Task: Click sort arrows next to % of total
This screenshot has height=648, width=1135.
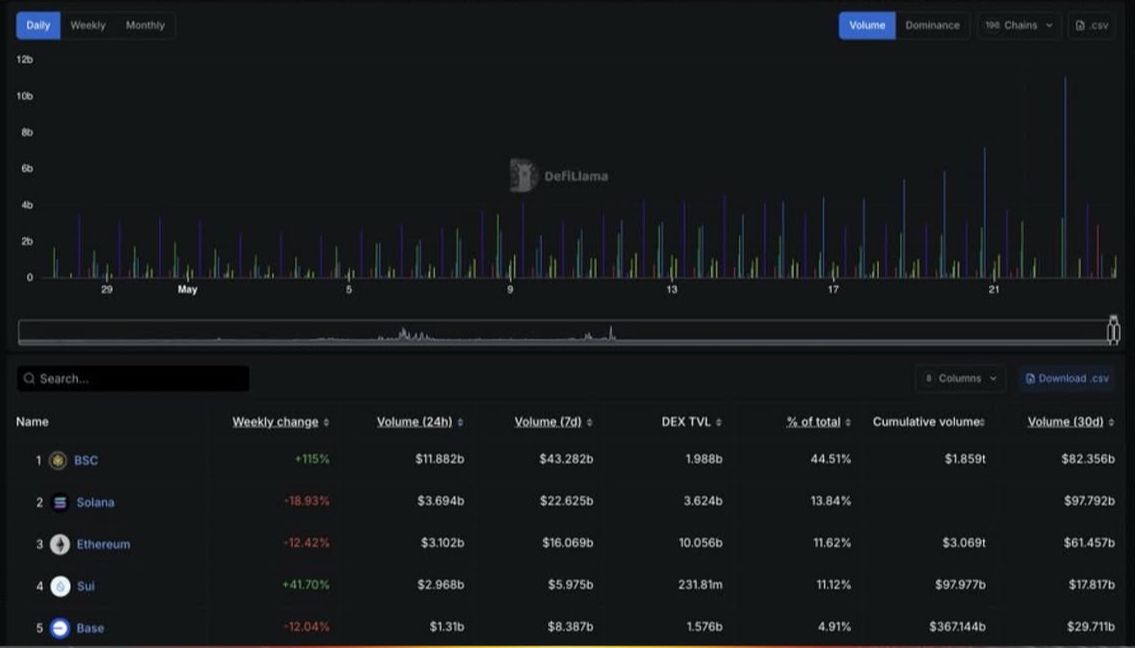Action: pyautogui.click(x=848, y=422)
